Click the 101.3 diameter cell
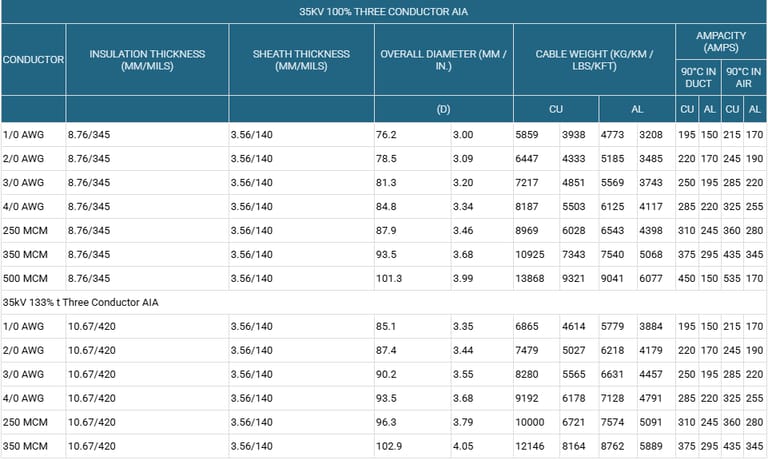The width and height of the screenshot is (768, 460). [390, 278]
